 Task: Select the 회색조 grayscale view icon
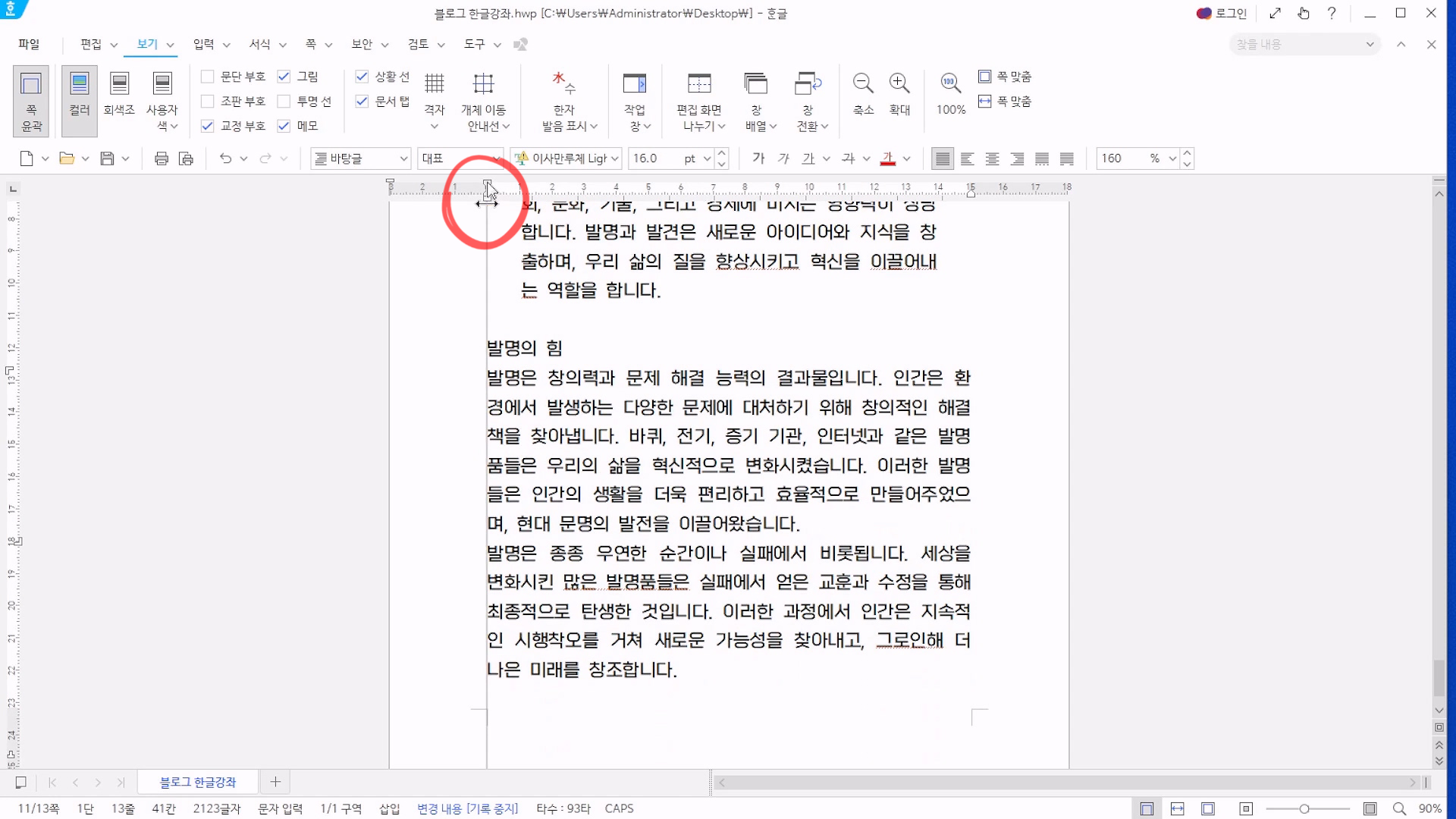119,83
